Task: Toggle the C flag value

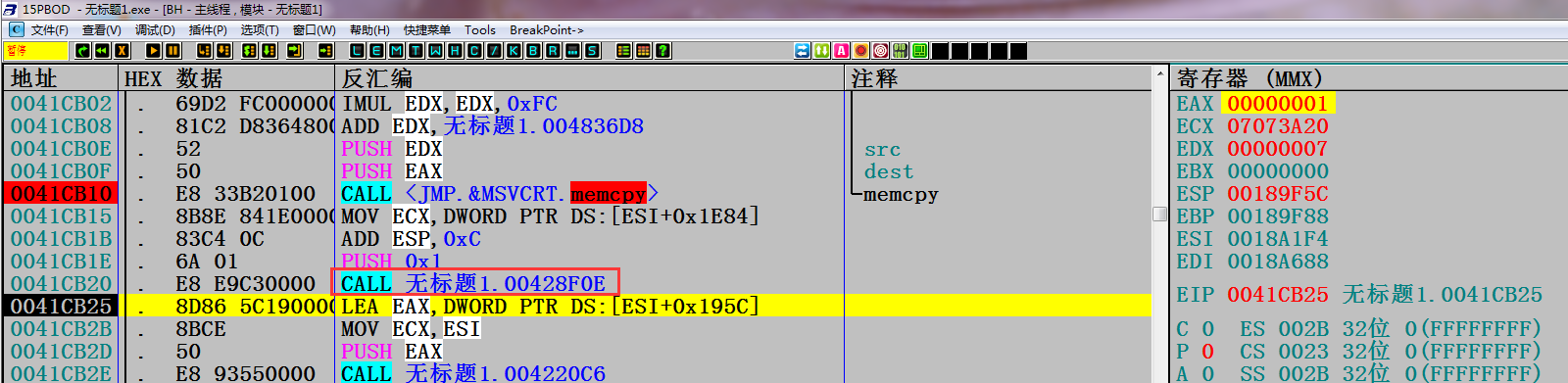Action: [x=1207, y=329]
